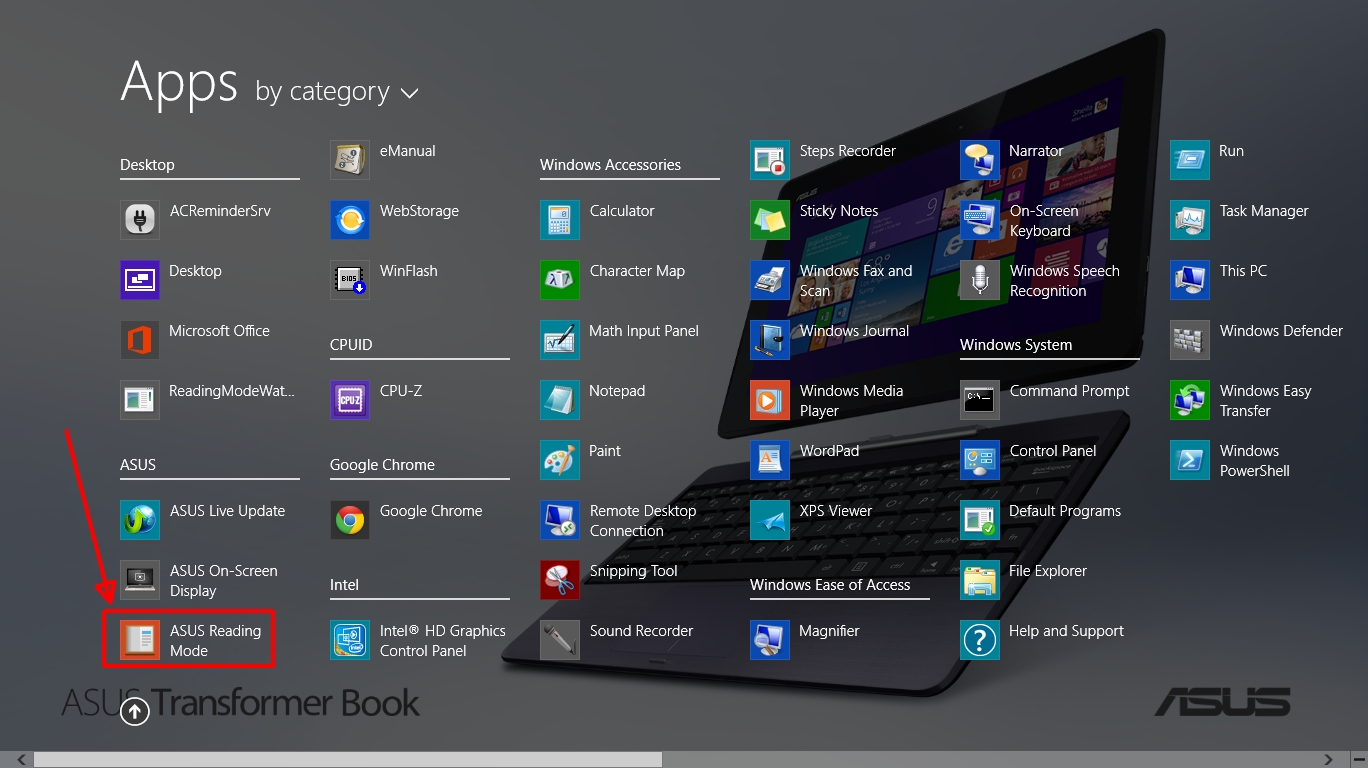Open the XPS Viewer icon

coord(770,520)
